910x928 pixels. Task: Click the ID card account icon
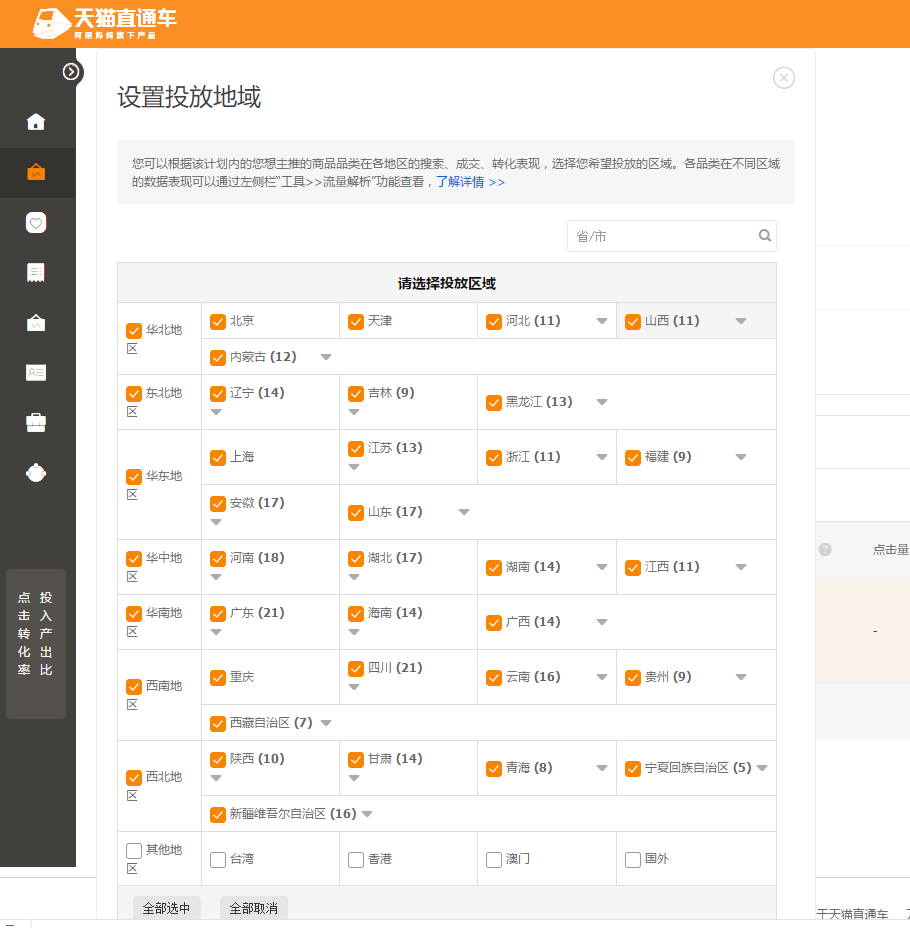[36, 372]
